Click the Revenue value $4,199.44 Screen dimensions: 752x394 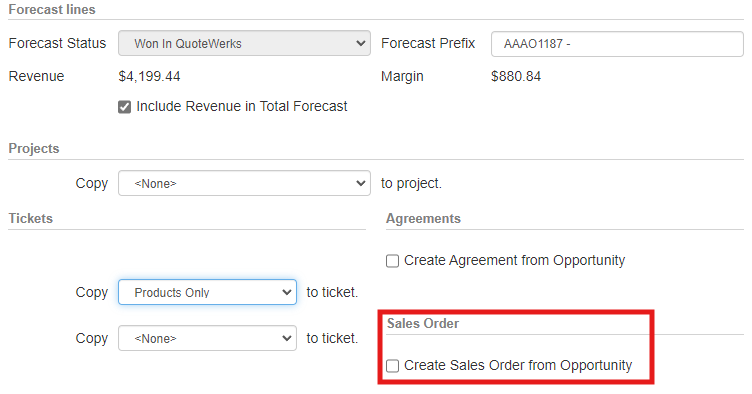click(x=149, y=76)
